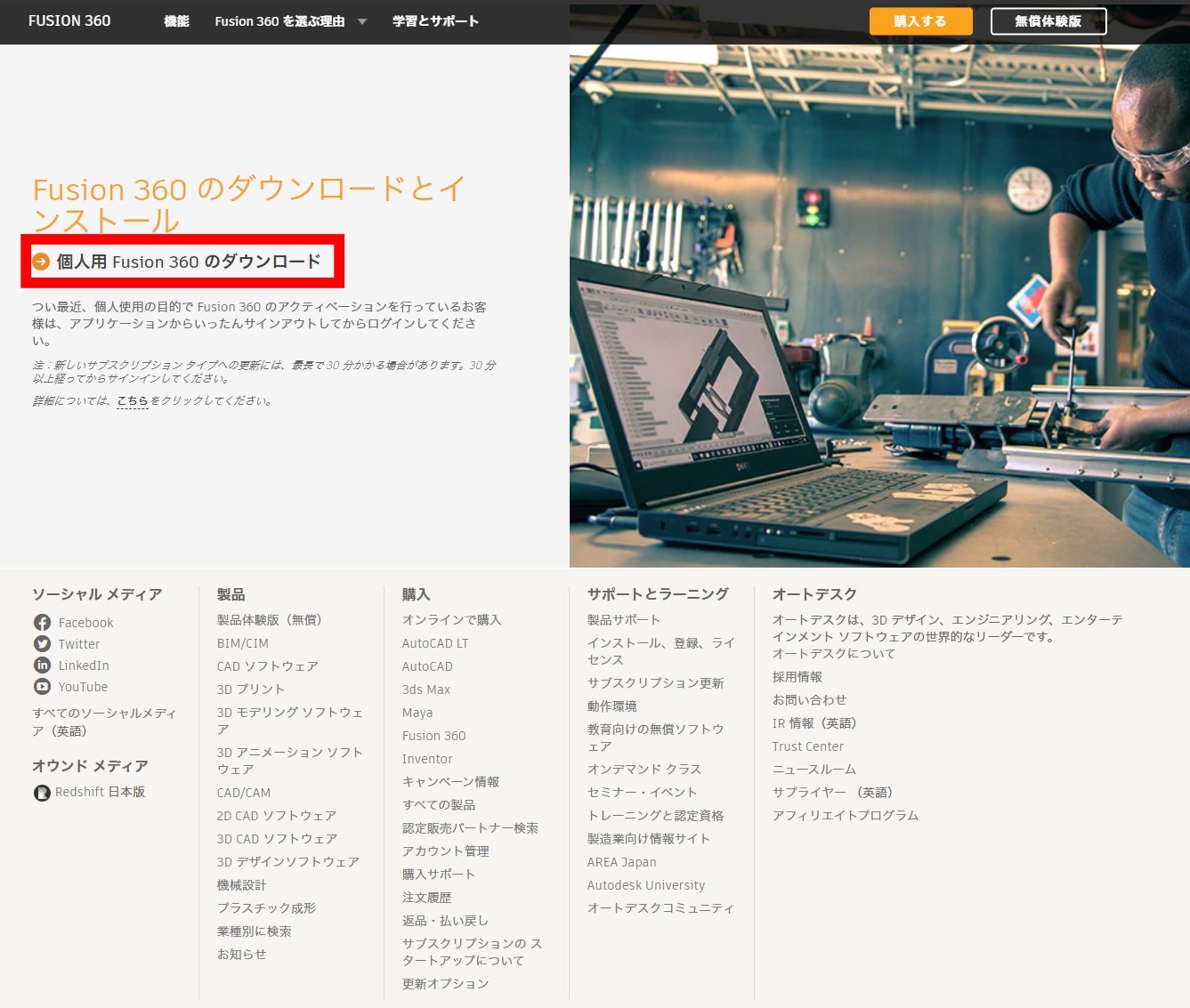
Task: Click the Facebook icon in social media
Action: tap(42, 623)
